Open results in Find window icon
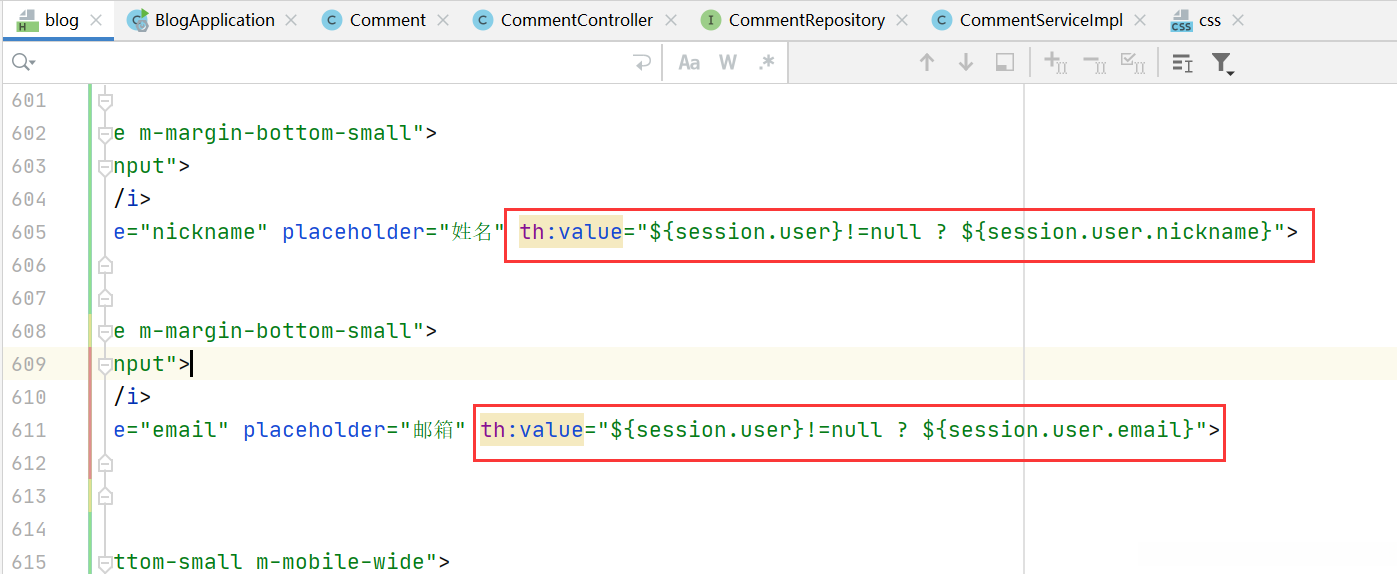Screen dimensions: 1397x574 coord(1005,63)
